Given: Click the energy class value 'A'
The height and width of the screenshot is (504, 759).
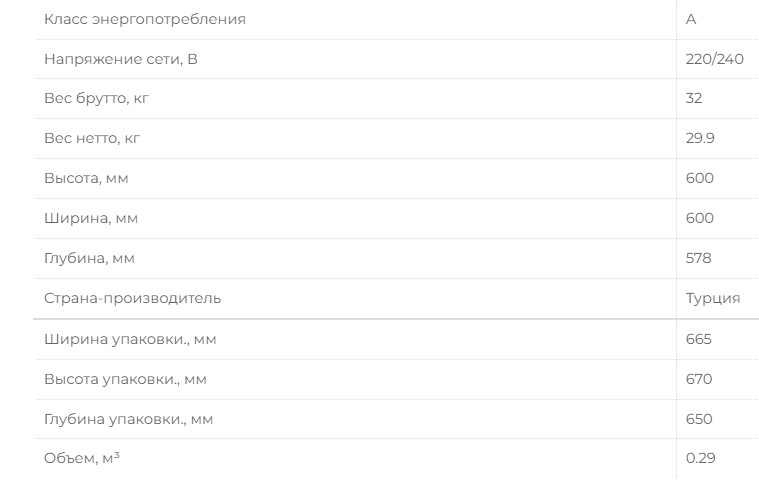Looking at the screenshot, I should click(x=691, y=19).
